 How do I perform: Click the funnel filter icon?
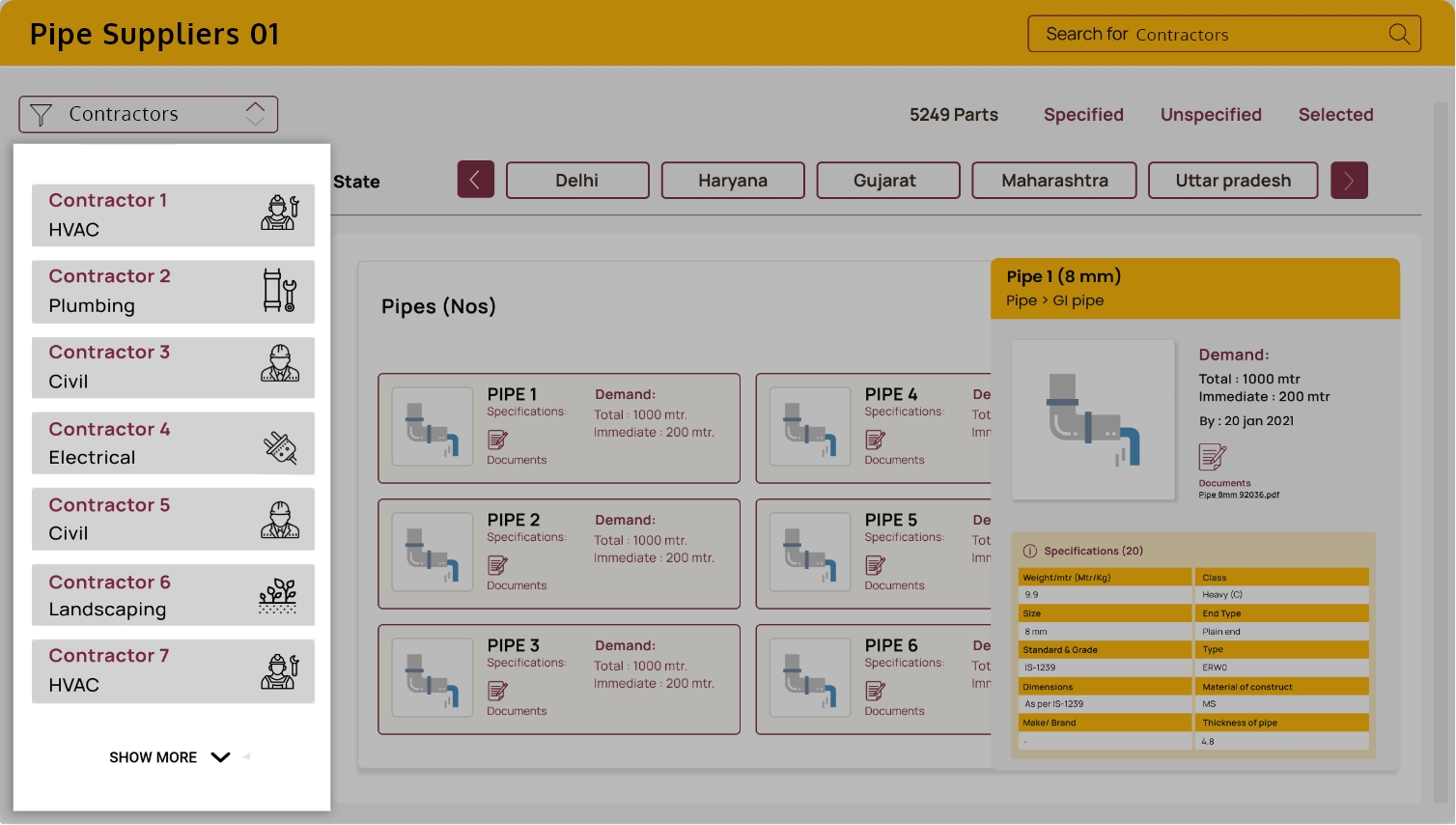point(41,115)
